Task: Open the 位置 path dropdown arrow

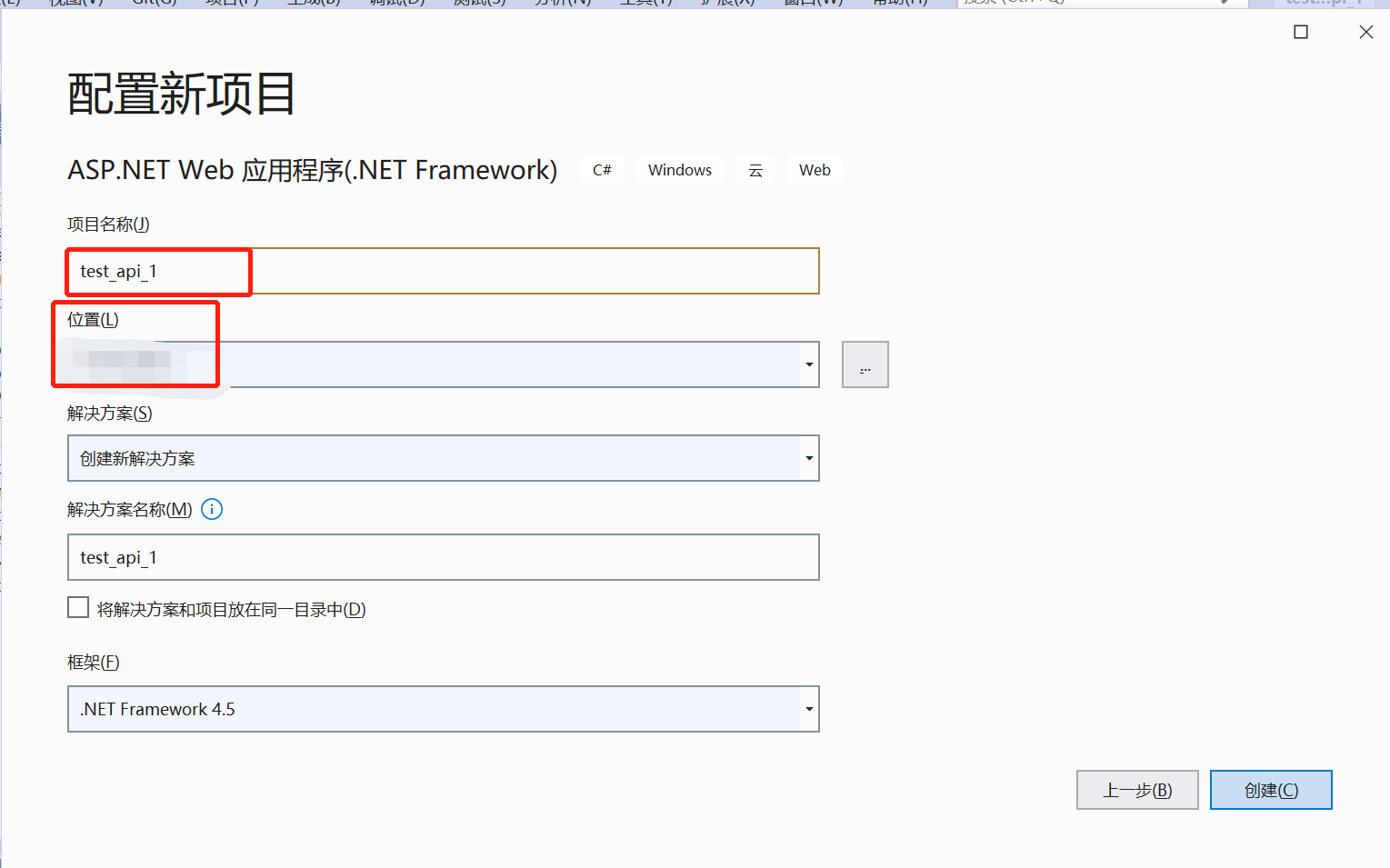Action: click(x=807, y=364)
